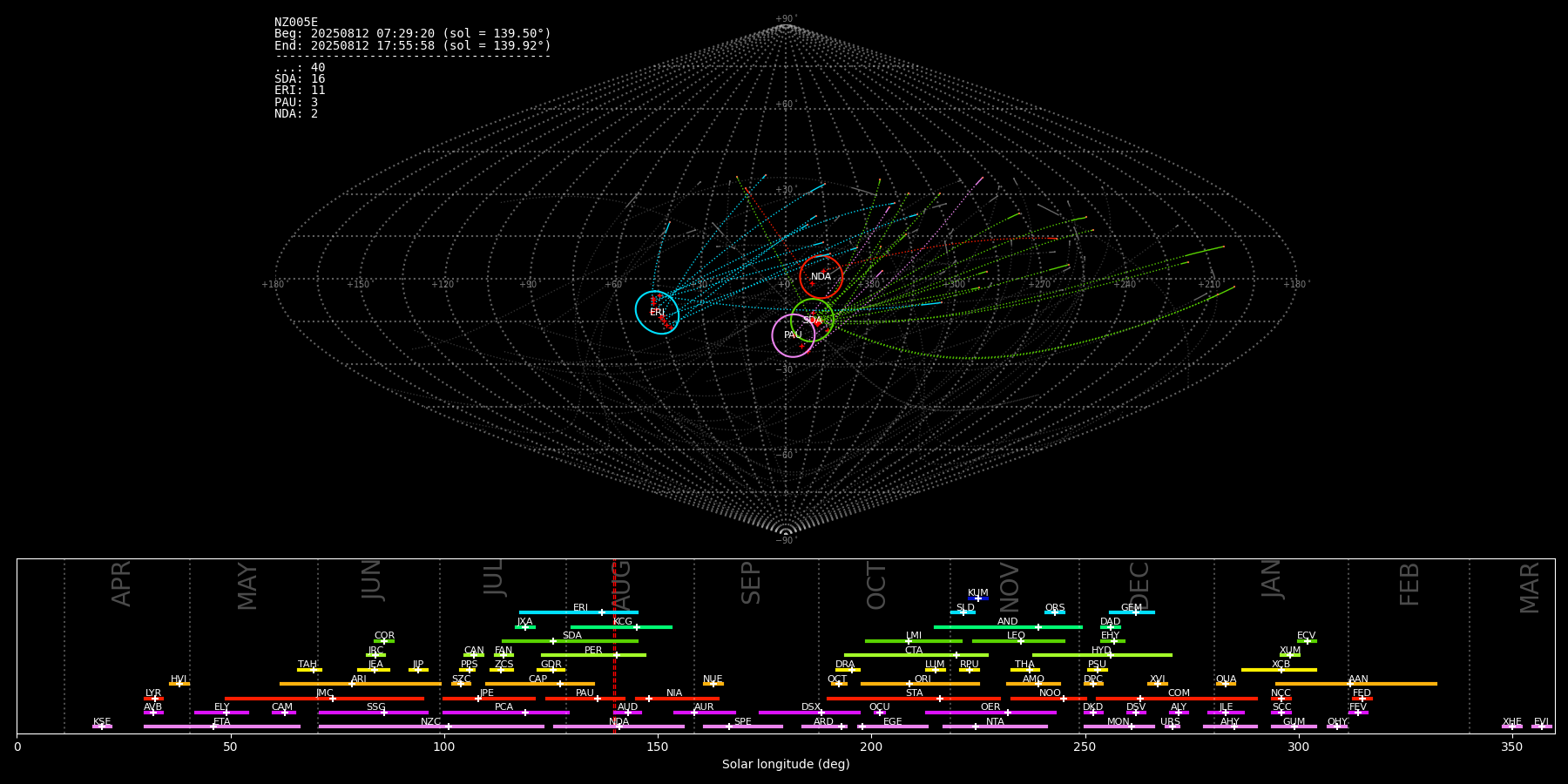The width and height of the screenshot is (1568, 784).
Task: Select the STA shower bar label
Action: pos(914,693)
